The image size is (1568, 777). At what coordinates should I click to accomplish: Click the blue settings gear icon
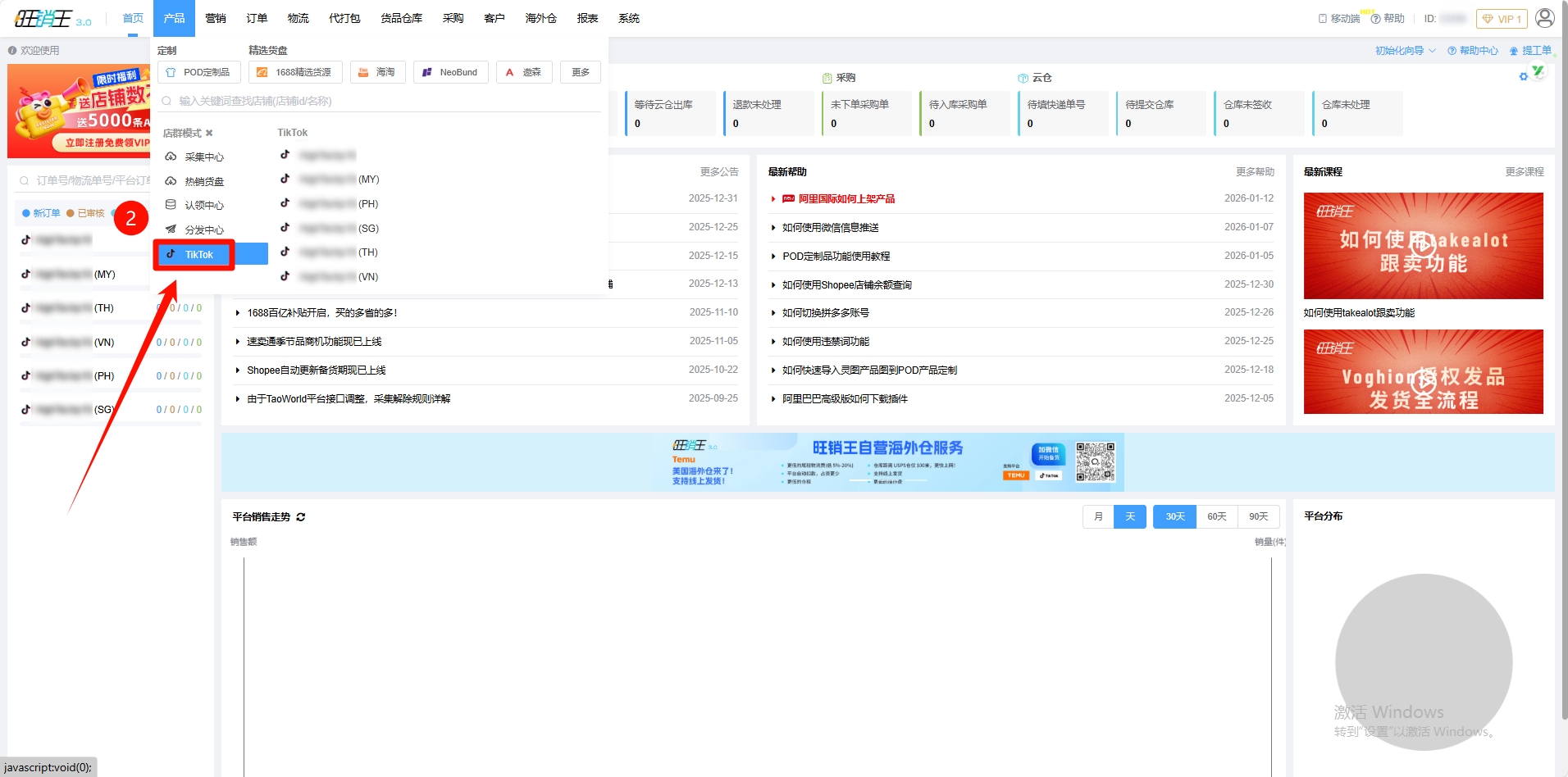(x=1523, y=76)
